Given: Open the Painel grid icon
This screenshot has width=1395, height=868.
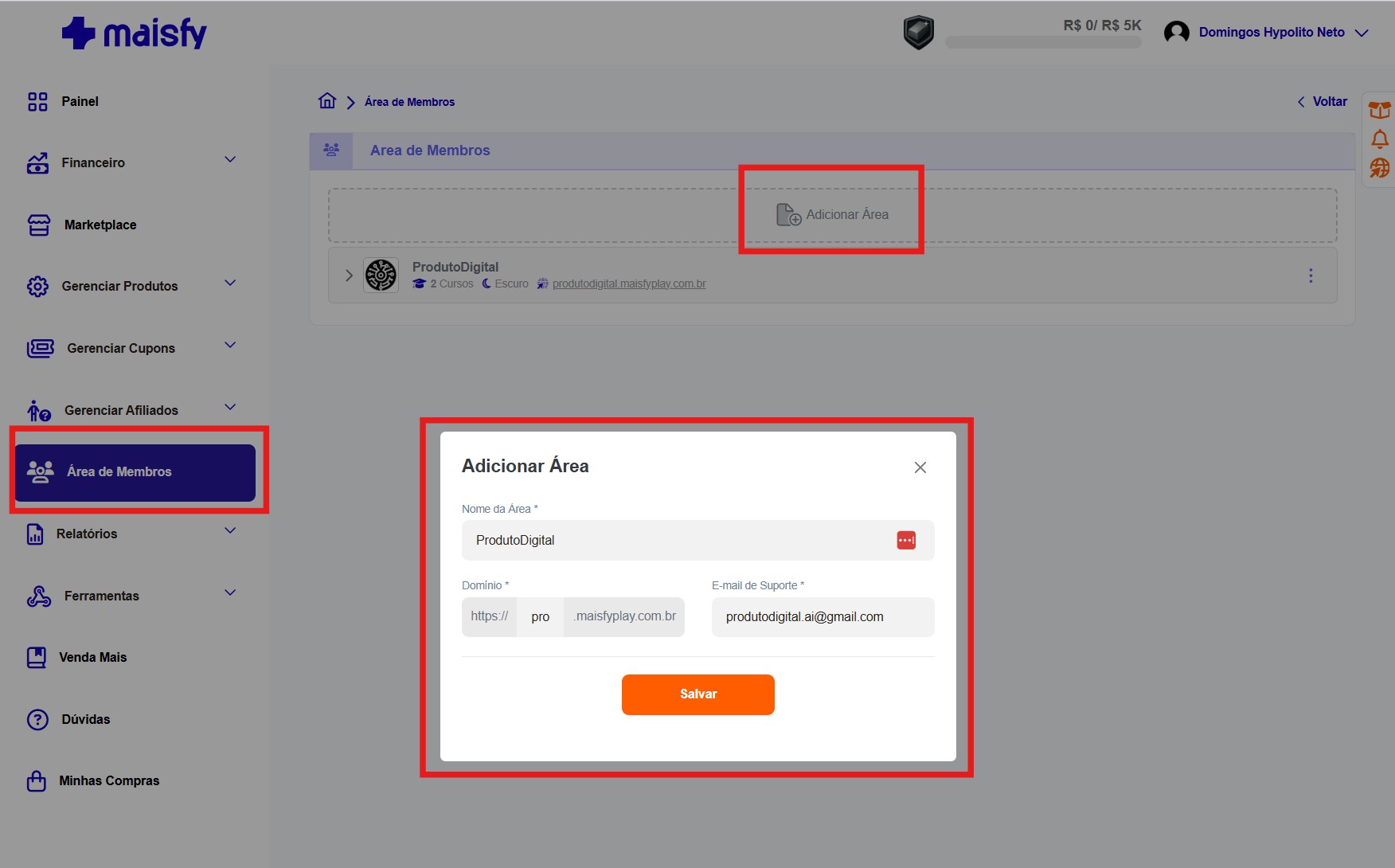Looking at the screenshot, I should [37, 102].
